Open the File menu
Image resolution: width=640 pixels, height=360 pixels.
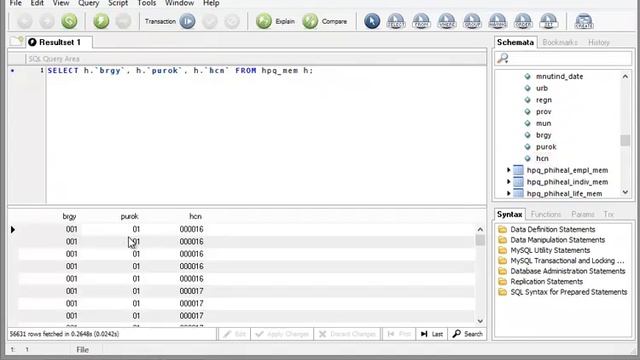pyautogui.click(x=16, y=3)
